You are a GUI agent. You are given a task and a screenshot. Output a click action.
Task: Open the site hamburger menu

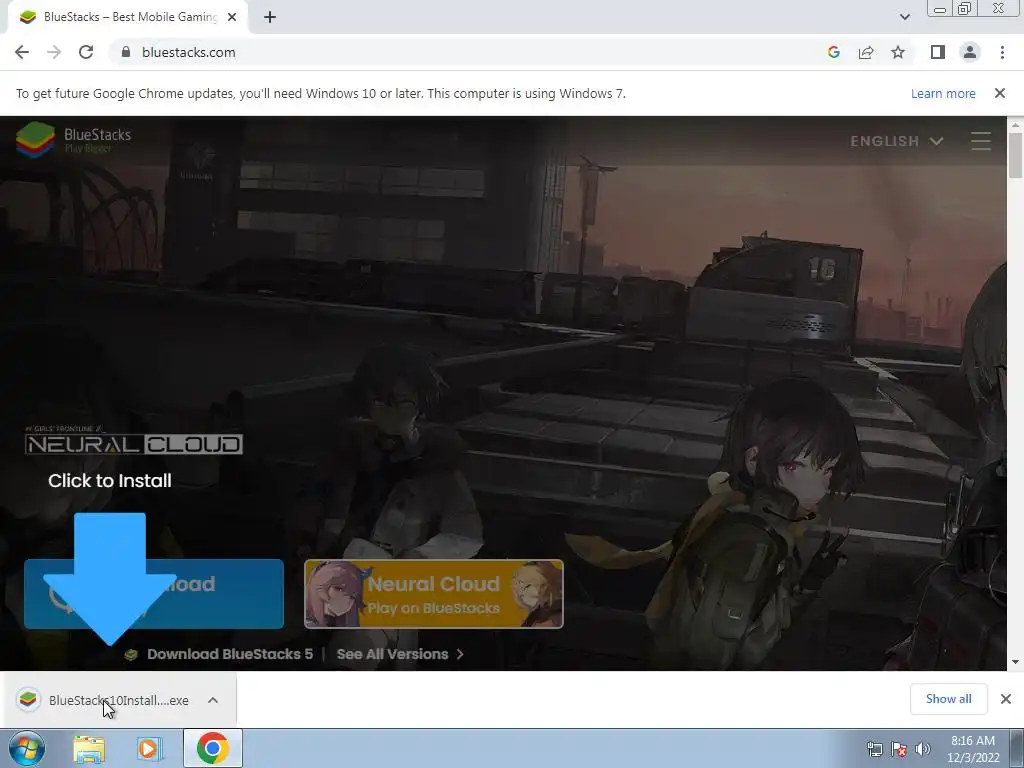[x=981, y=141]
